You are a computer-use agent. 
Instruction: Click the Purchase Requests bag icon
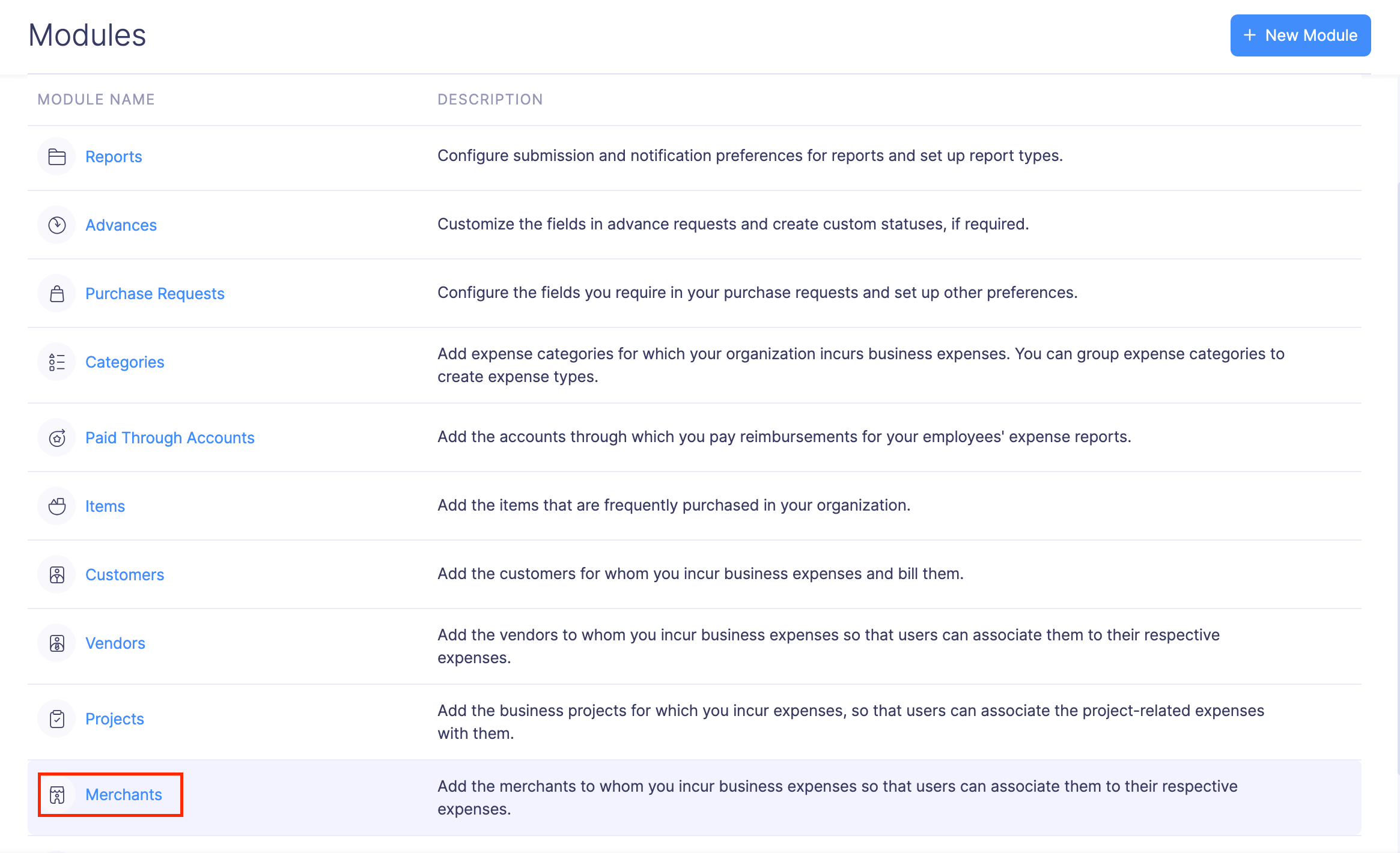(57, 294)
